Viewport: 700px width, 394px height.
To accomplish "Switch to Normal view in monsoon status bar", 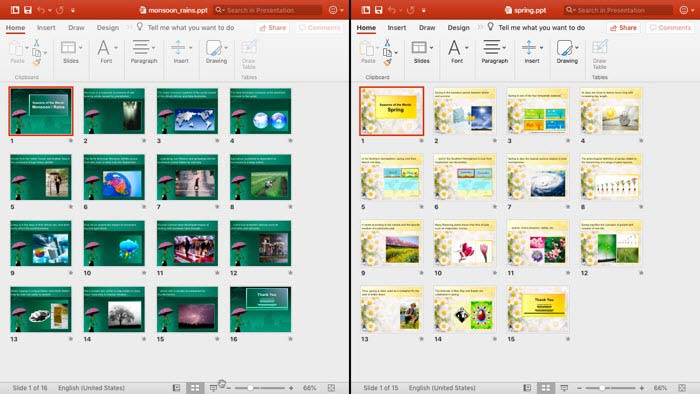I will [176, 388].
